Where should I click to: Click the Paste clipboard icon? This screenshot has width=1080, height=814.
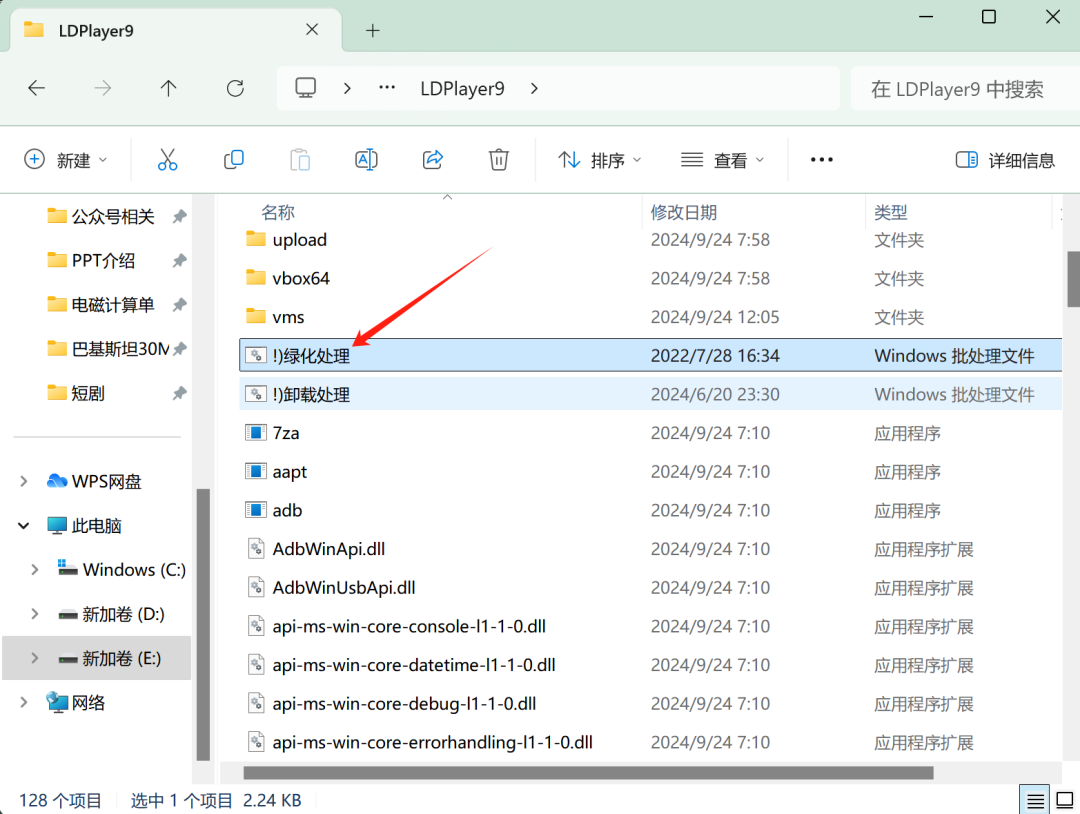click(300, 160)
